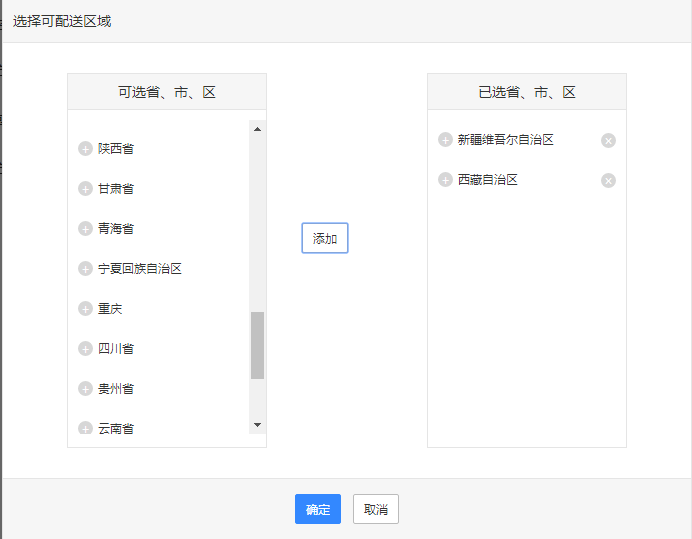This screenshot has width=692, height=539.
Task: Expand the 青海省 plus icon
Action: [x=85, y=229]
